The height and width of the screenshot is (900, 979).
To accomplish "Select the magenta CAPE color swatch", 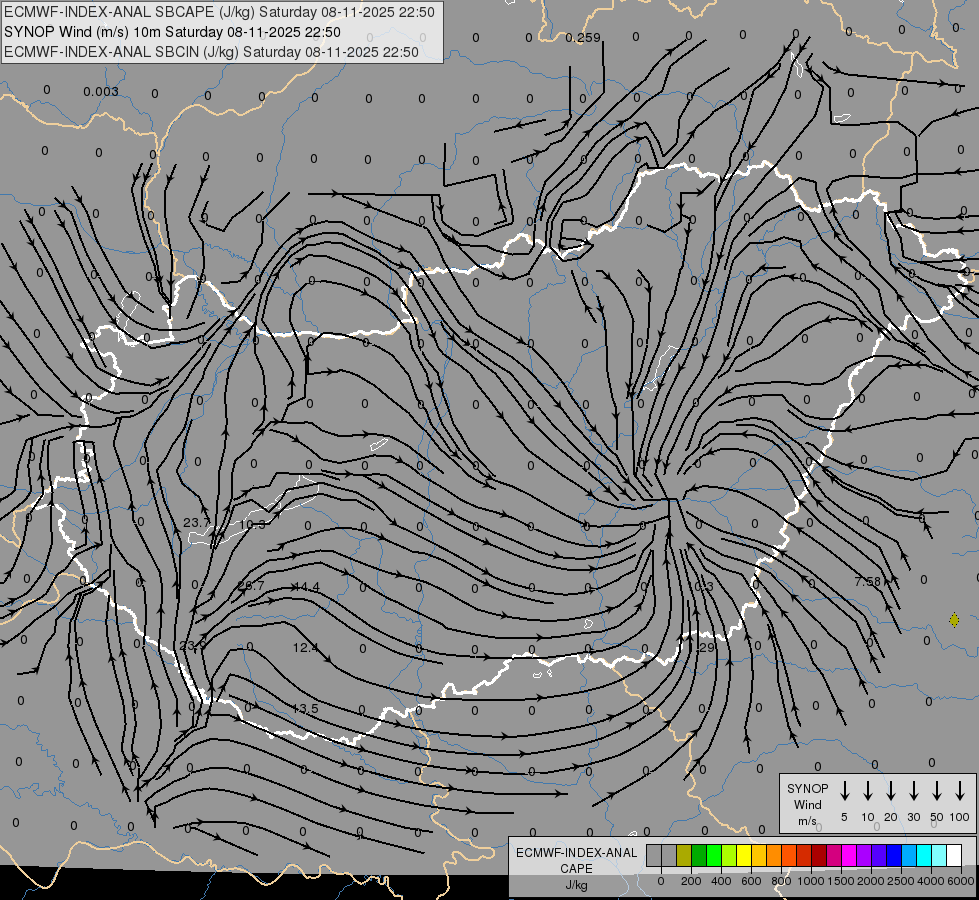I will (849, 855).
